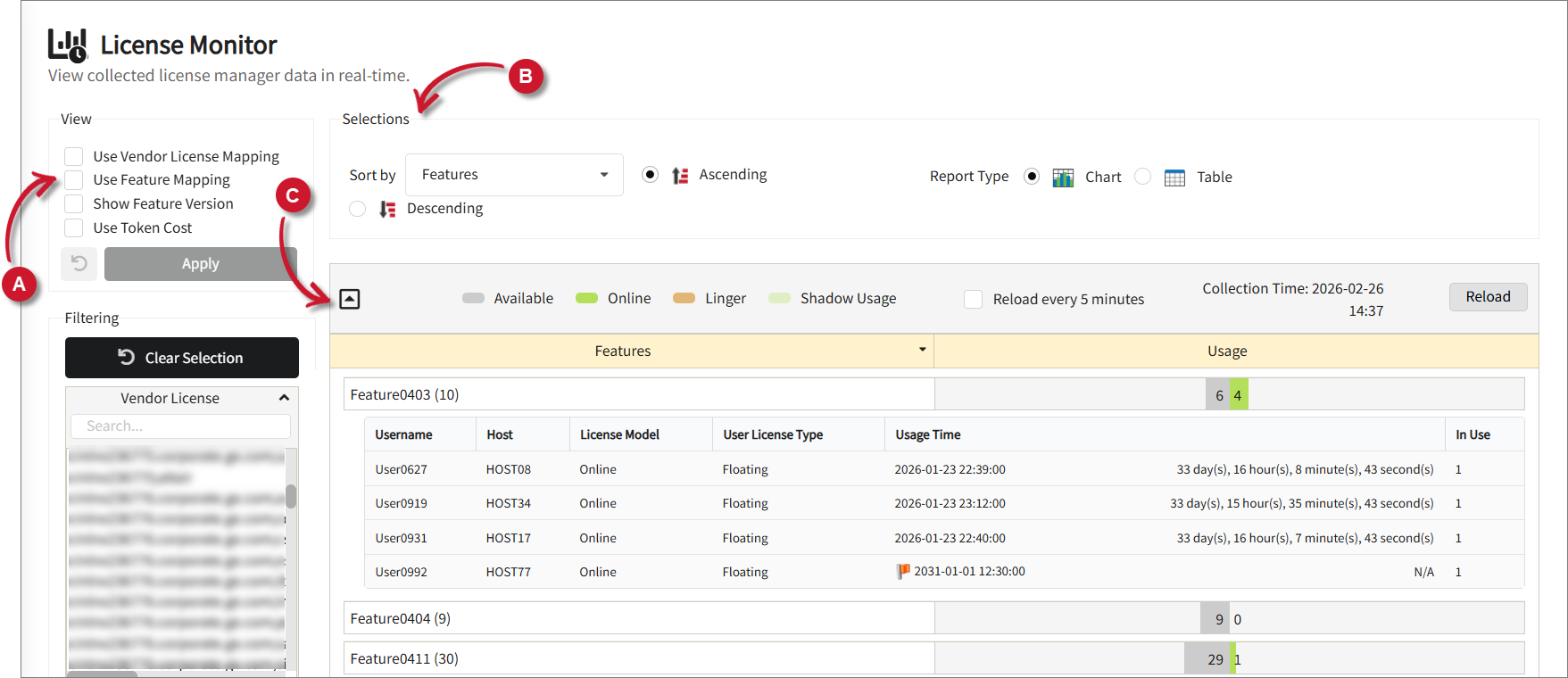This screenshot has height=678, width=1568.
Task: Click User0627 in the table
Action: (x=402, y=469)
